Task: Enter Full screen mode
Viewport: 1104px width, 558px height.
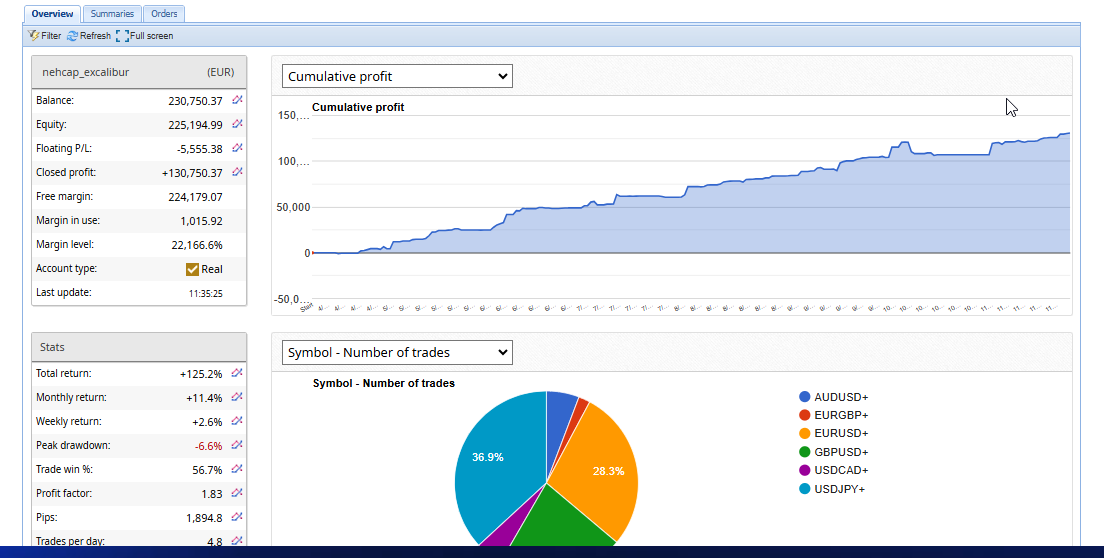Action: pos(144,36)
